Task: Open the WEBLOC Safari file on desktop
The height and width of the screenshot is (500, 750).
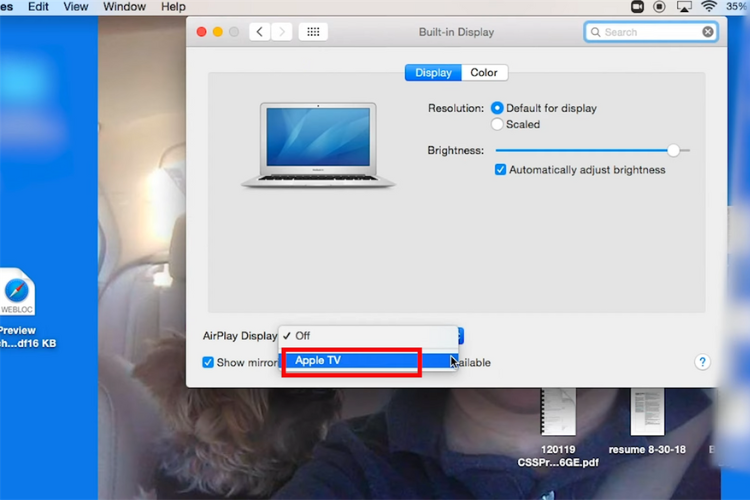Action: click(x=17, y=292)
